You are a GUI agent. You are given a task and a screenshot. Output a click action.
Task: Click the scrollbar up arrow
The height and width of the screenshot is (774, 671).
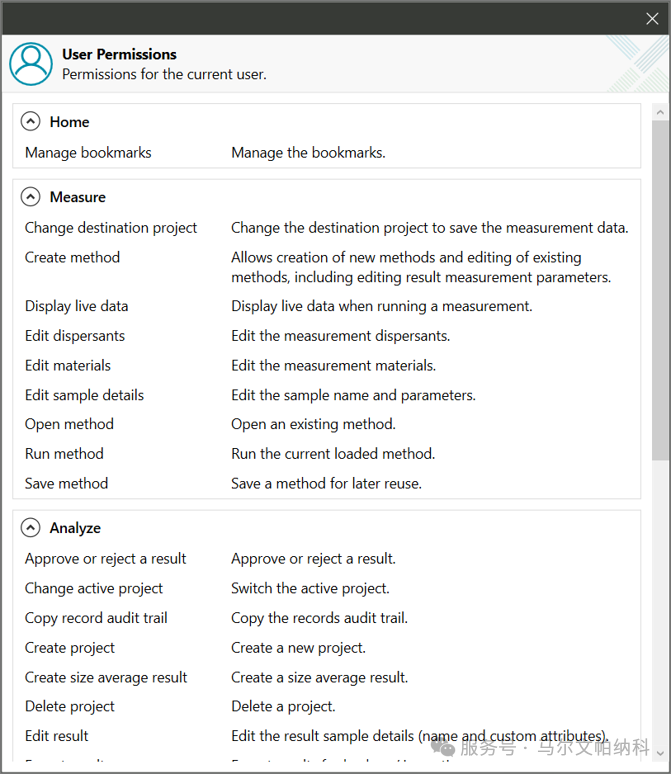coord(660,111)
